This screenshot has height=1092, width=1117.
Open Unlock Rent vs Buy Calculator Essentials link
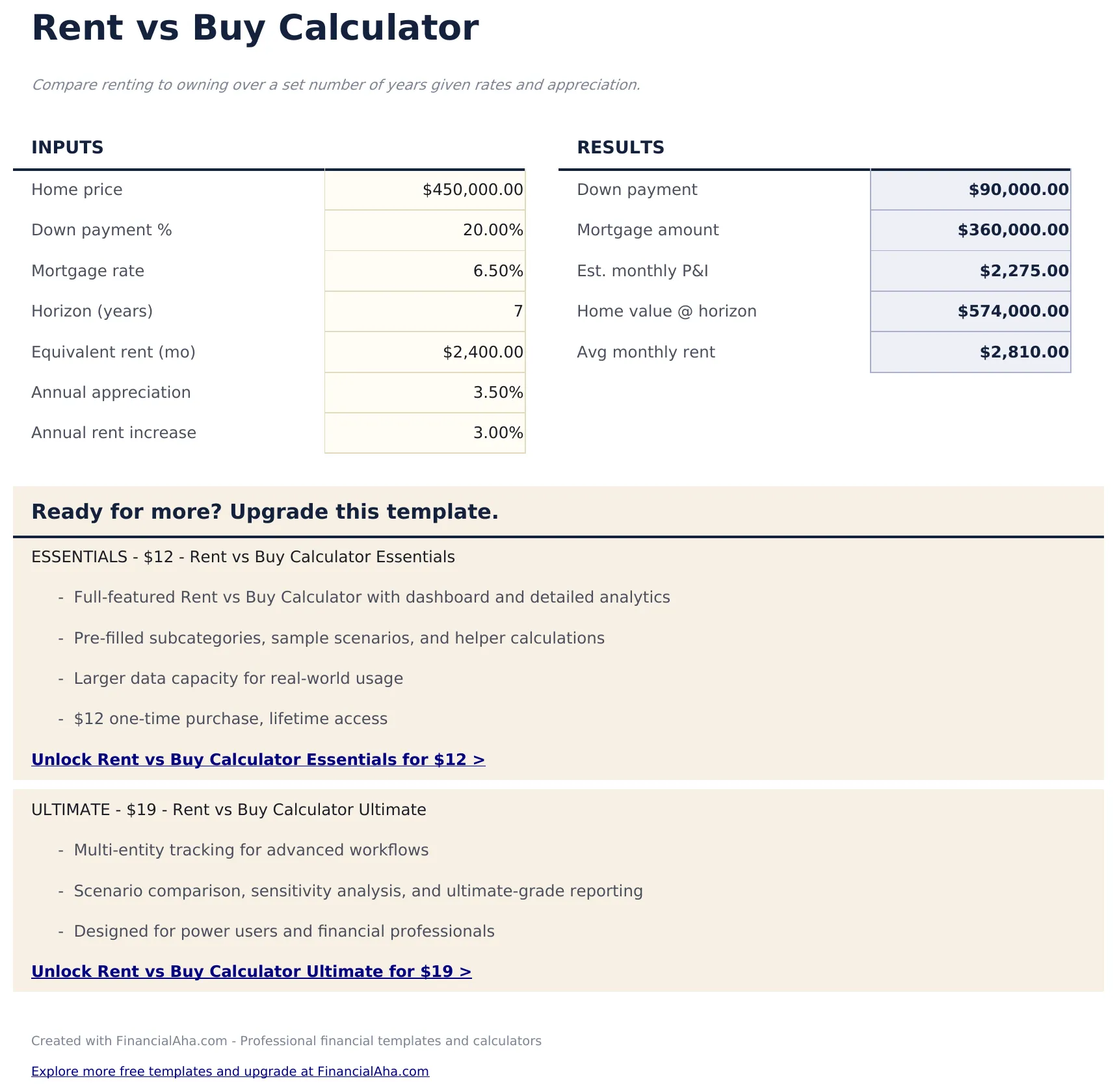(258, 759)
